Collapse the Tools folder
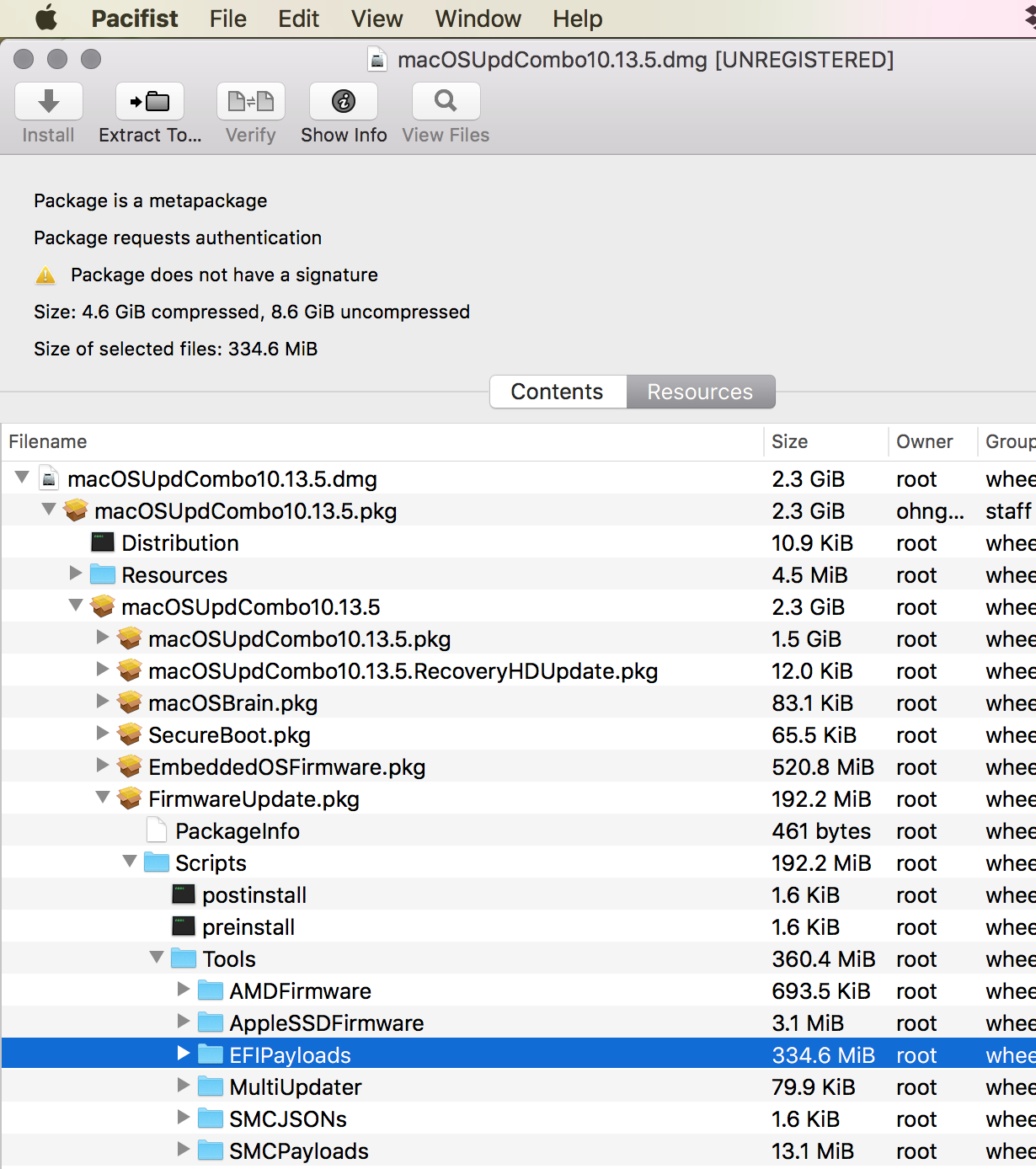Viewport: 1036px width, 1169px height. click(157, 958)
